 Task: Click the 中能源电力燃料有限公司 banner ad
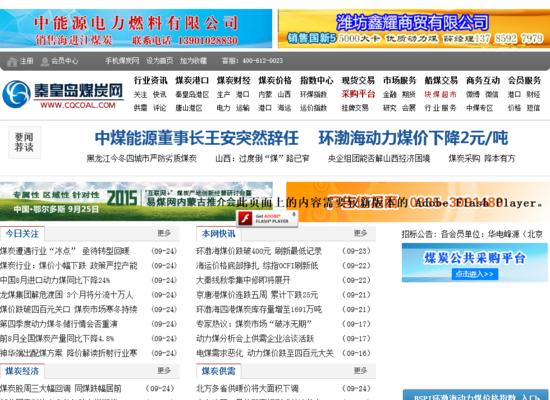(x=136, y=29)
